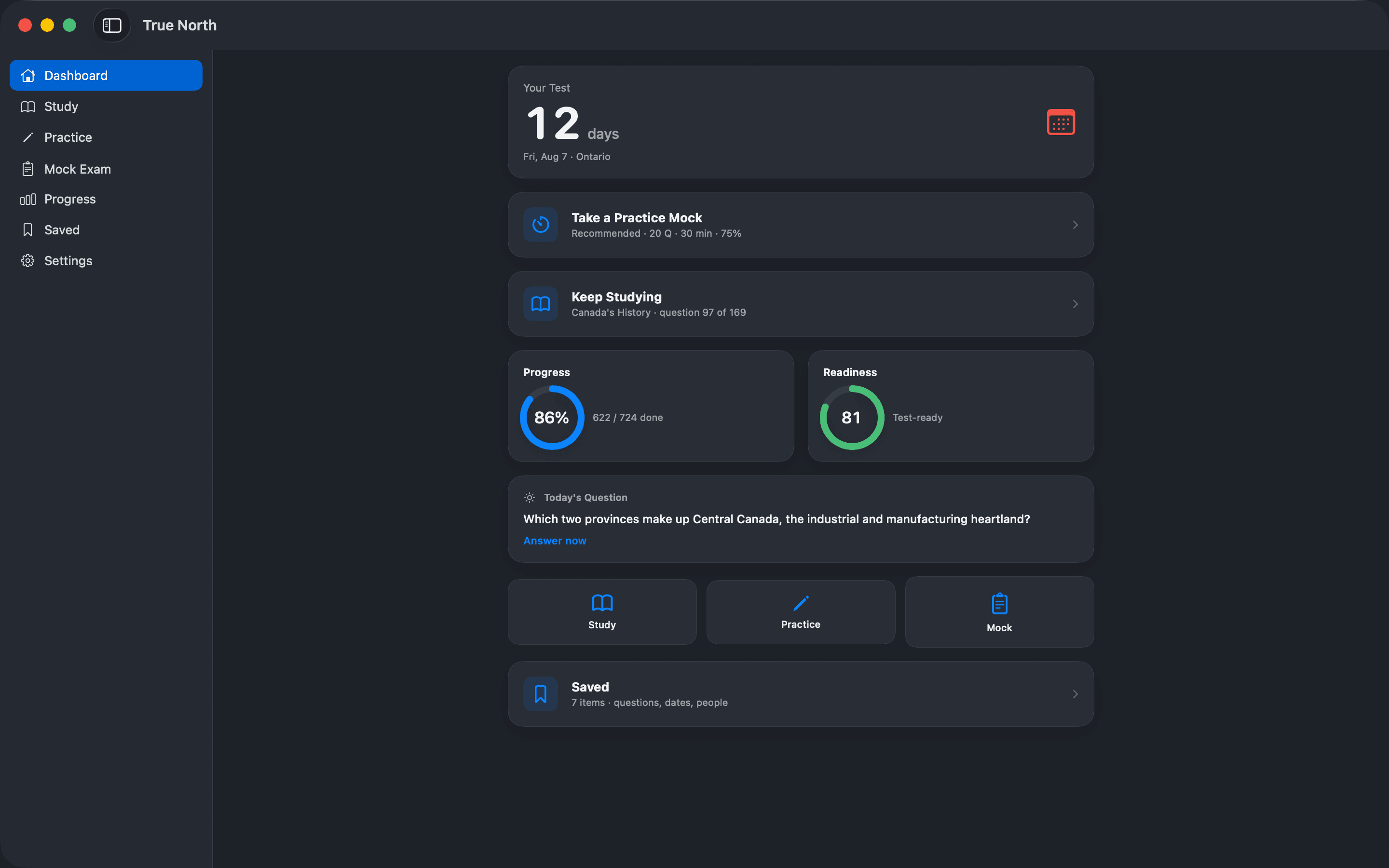This screenshot has height=868, width=1389.
Task: Click the Practice pencil icon in sidebar
Action: tap(27, 137)
